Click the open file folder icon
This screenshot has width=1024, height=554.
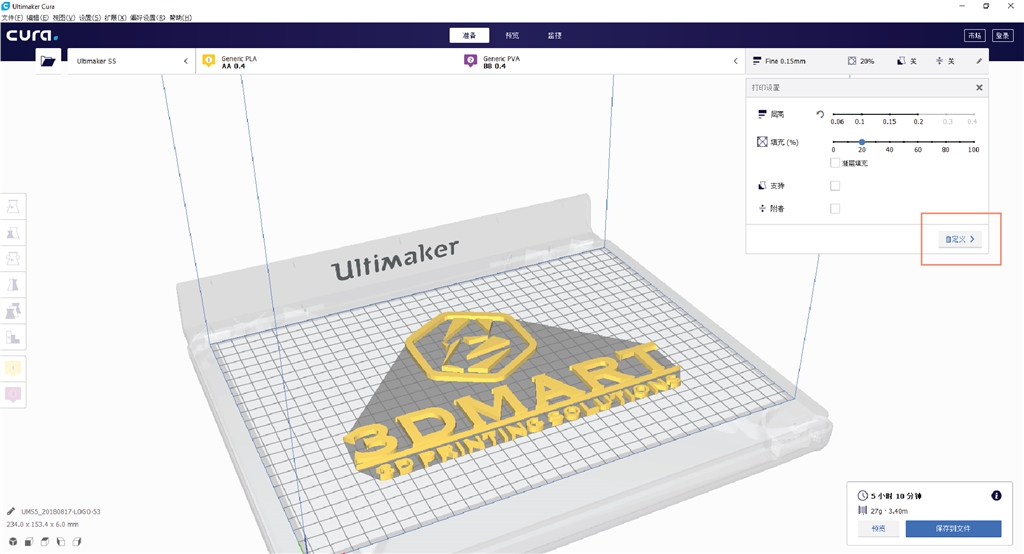pyautogui.click(x=47, y=61)
